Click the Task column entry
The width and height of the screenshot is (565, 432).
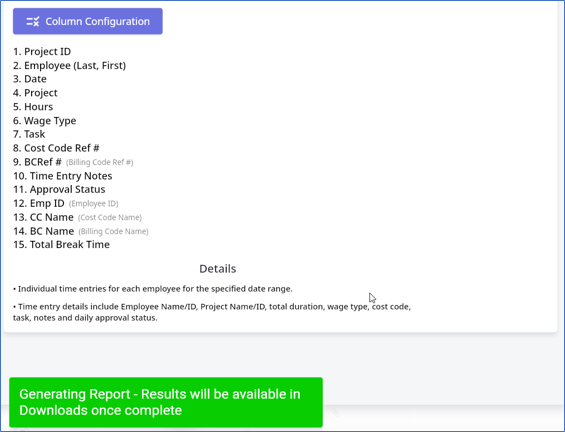click(x=29, y=134)
